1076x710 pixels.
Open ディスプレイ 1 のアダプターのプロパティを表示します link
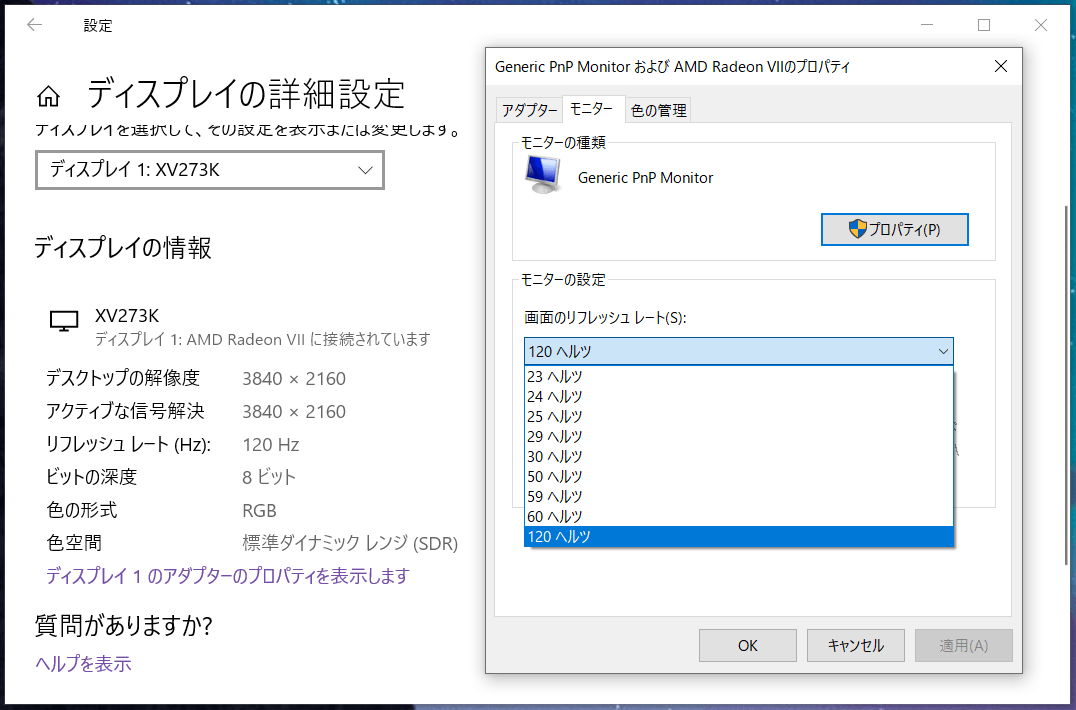(227, 576)
